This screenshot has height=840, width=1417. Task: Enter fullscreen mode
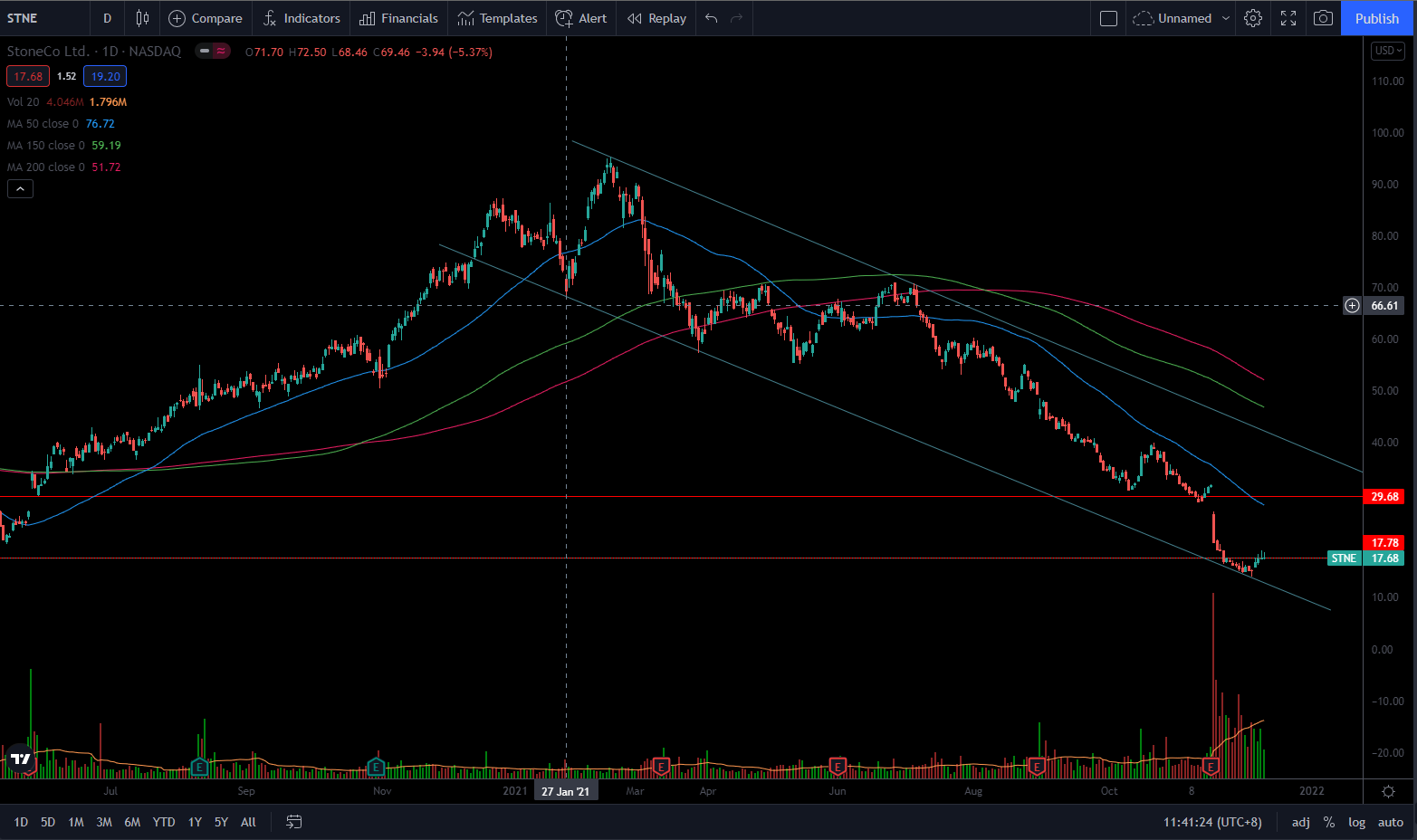click(x=1288, y=18)
